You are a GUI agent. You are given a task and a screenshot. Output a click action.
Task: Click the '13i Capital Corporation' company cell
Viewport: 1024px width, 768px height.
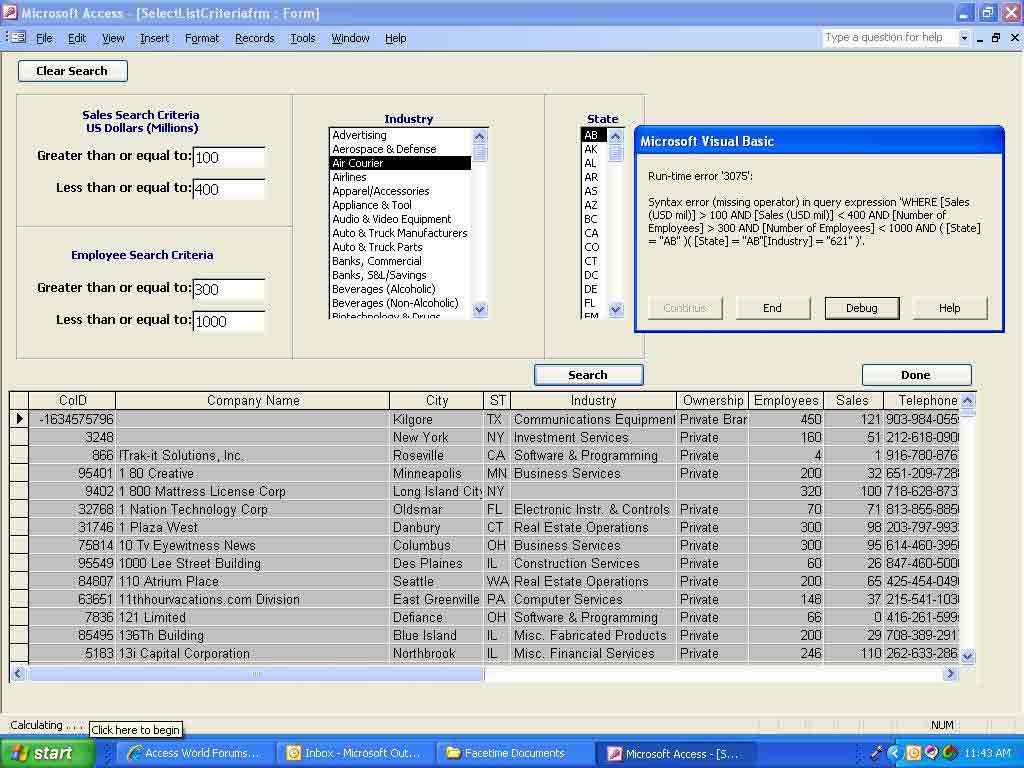tap(253, 653)
